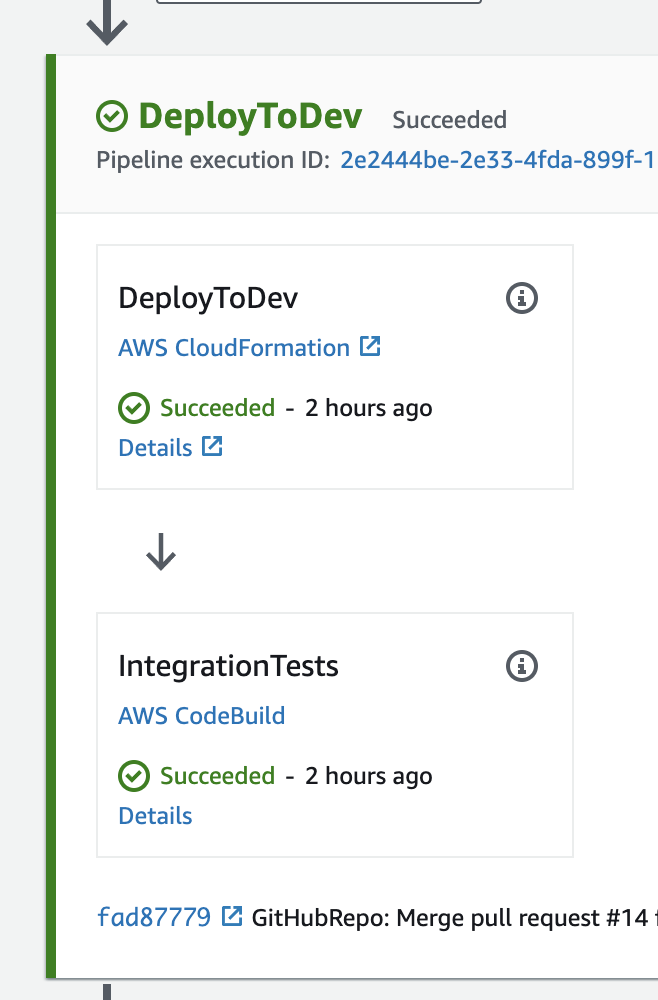Screen dimensions: 658x1000
Task: Click the transition arrow above DeployToDev stage
Action: 107,23
